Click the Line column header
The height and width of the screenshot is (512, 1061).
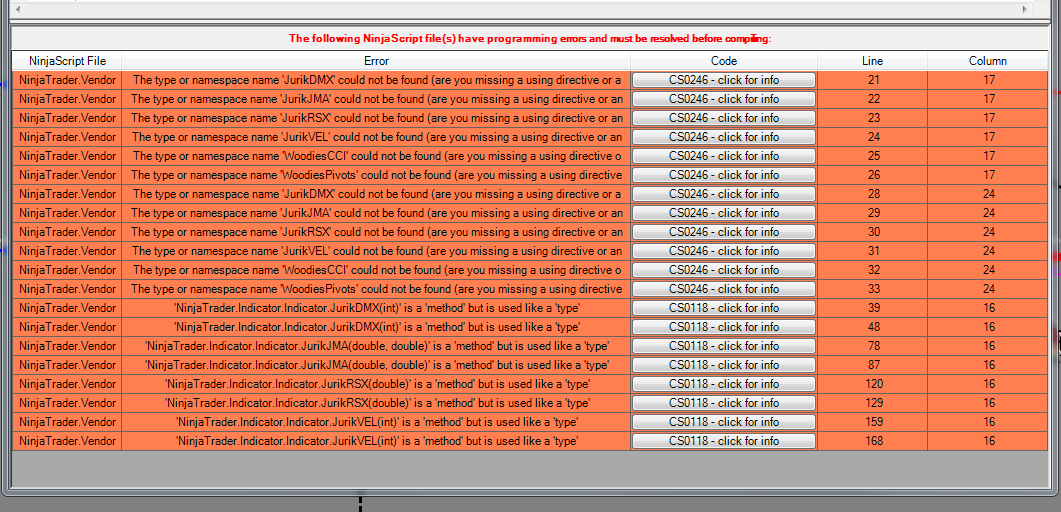[x=872, y=61]
